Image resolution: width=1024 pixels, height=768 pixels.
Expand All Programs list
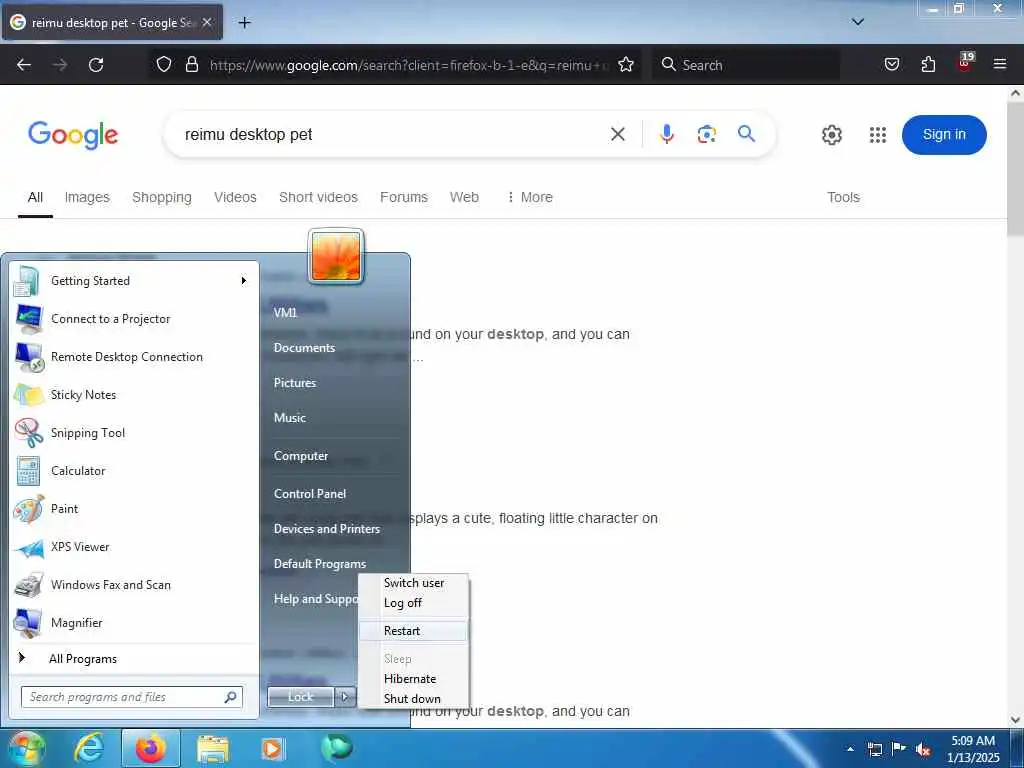point(135,659)
